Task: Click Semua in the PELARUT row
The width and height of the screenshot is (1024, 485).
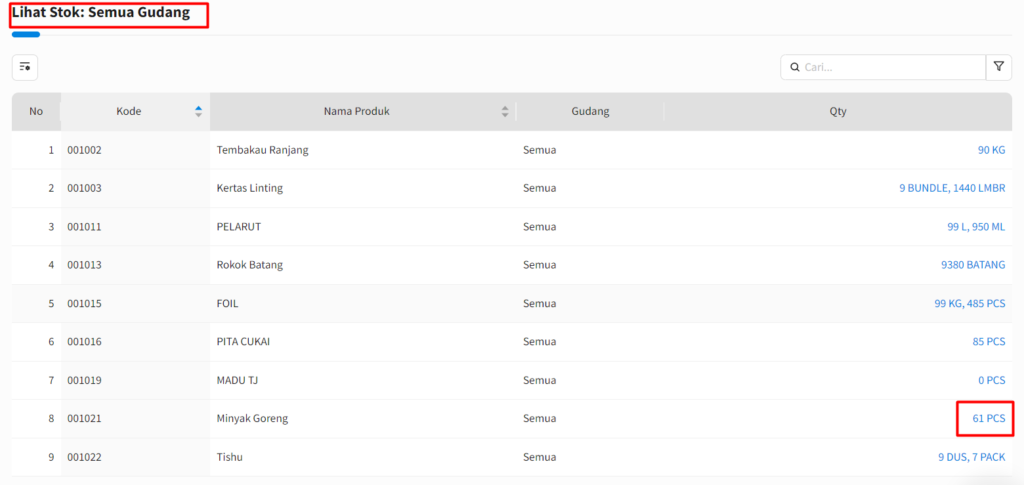Action: coord(539,227)
